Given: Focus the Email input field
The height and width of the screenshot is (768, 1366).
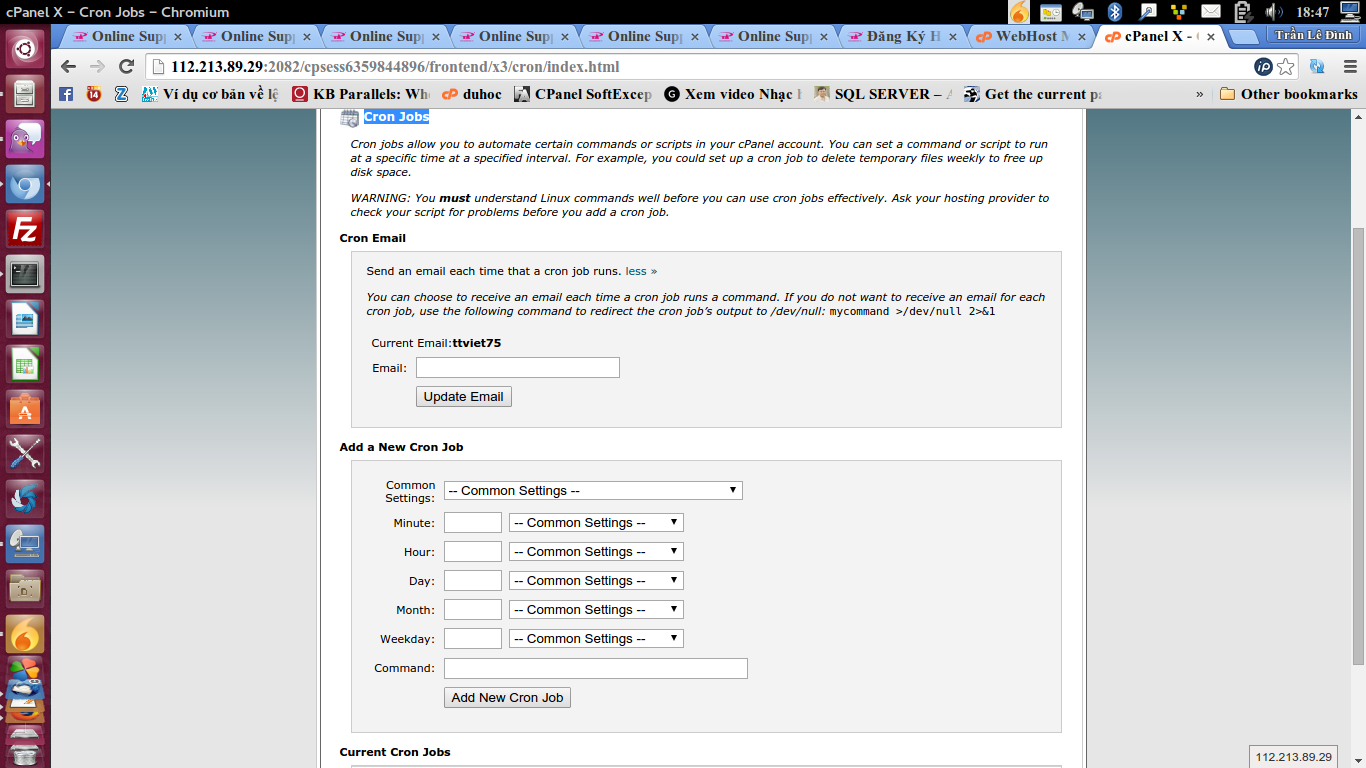Looking at the screenshot, I should pos(518,368).
